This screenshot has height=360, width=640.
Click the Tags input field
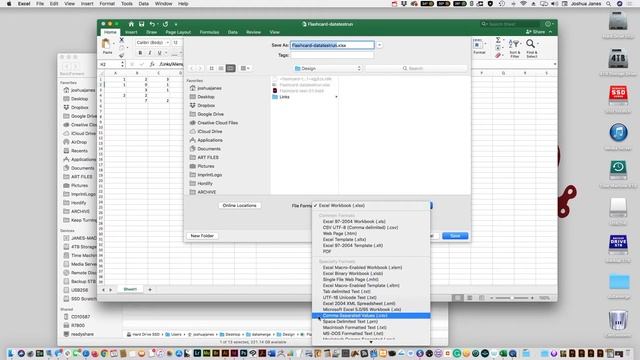click(332, 55)
